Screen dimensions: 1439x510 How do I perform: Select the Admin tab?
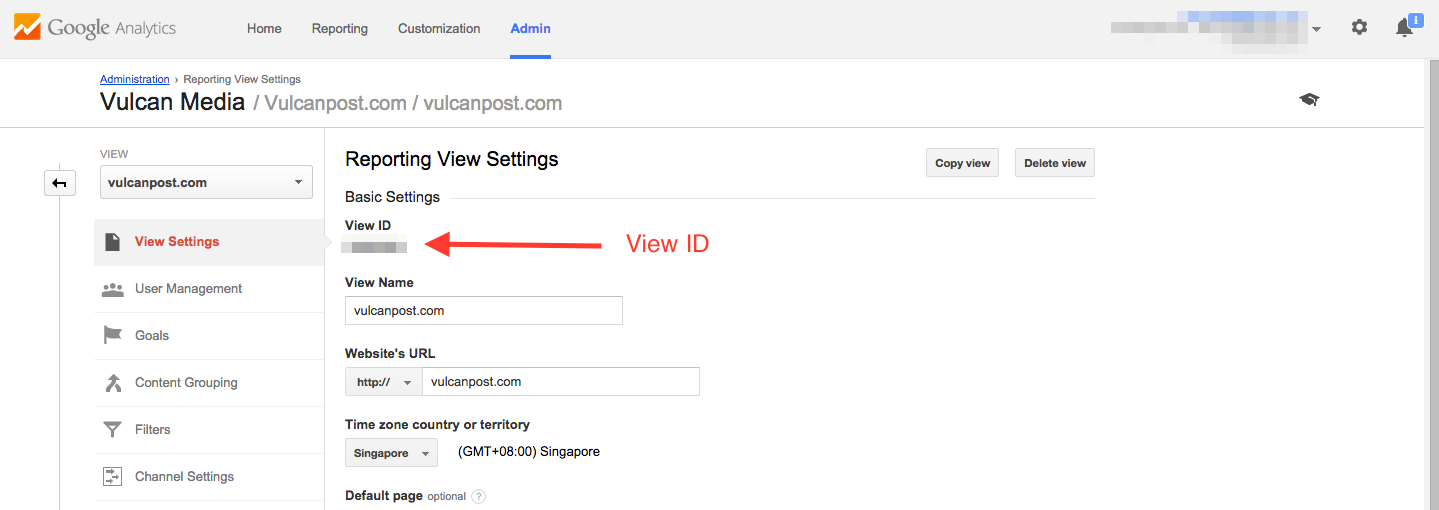(x=530, y=28)
